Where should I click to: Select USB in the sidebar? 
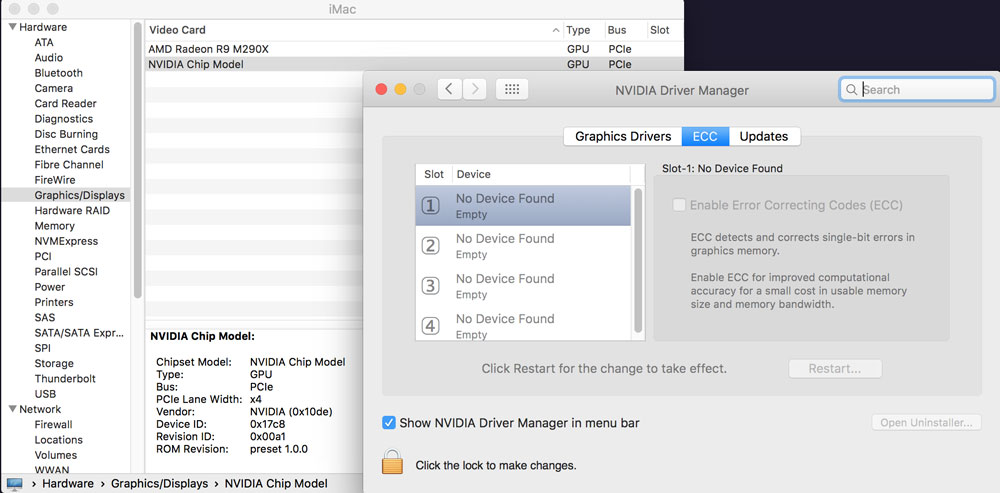[x=45, y=394]
